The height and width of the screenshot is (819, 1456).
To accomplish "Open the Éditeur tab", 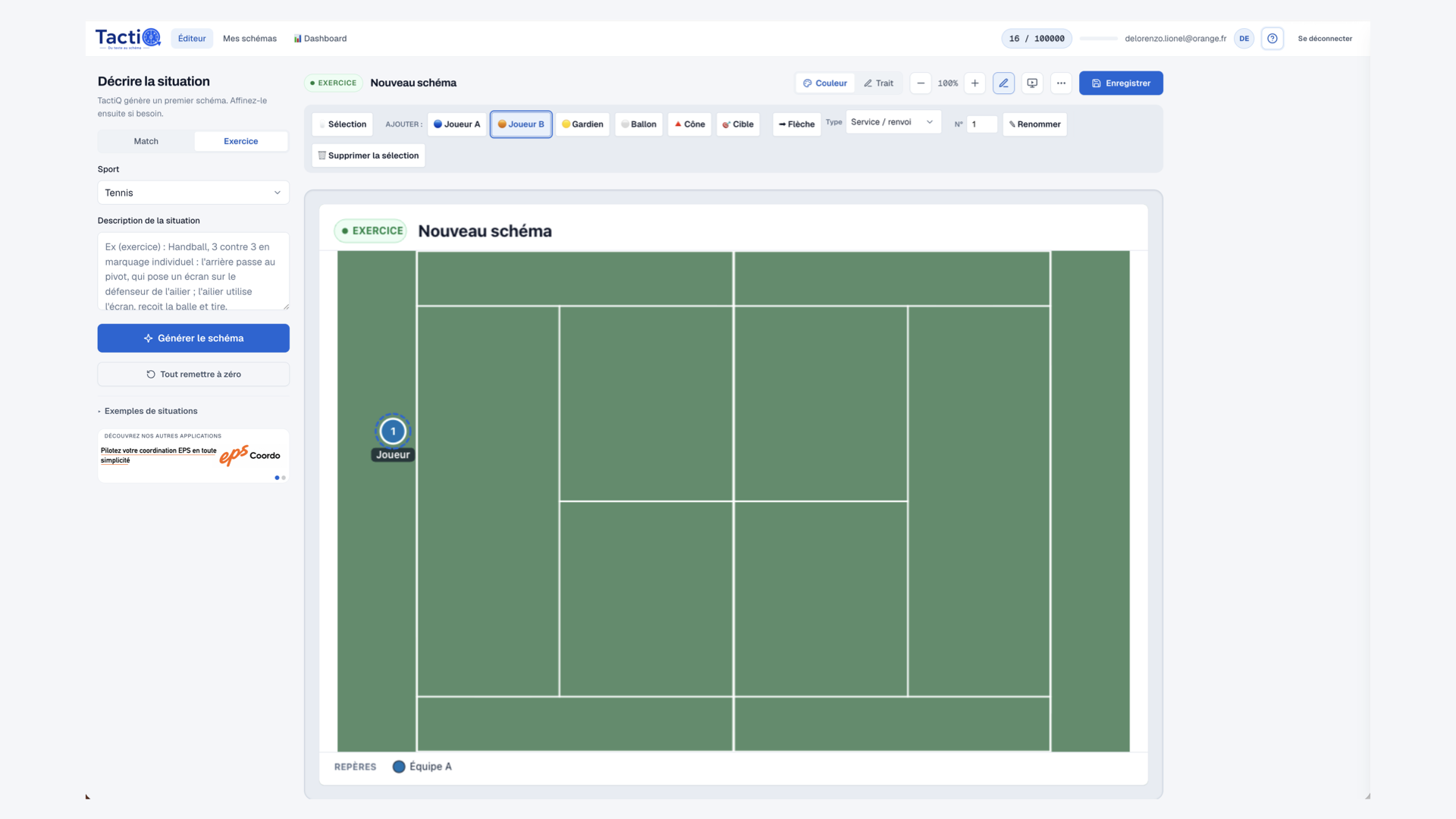I will click(192, 39).
